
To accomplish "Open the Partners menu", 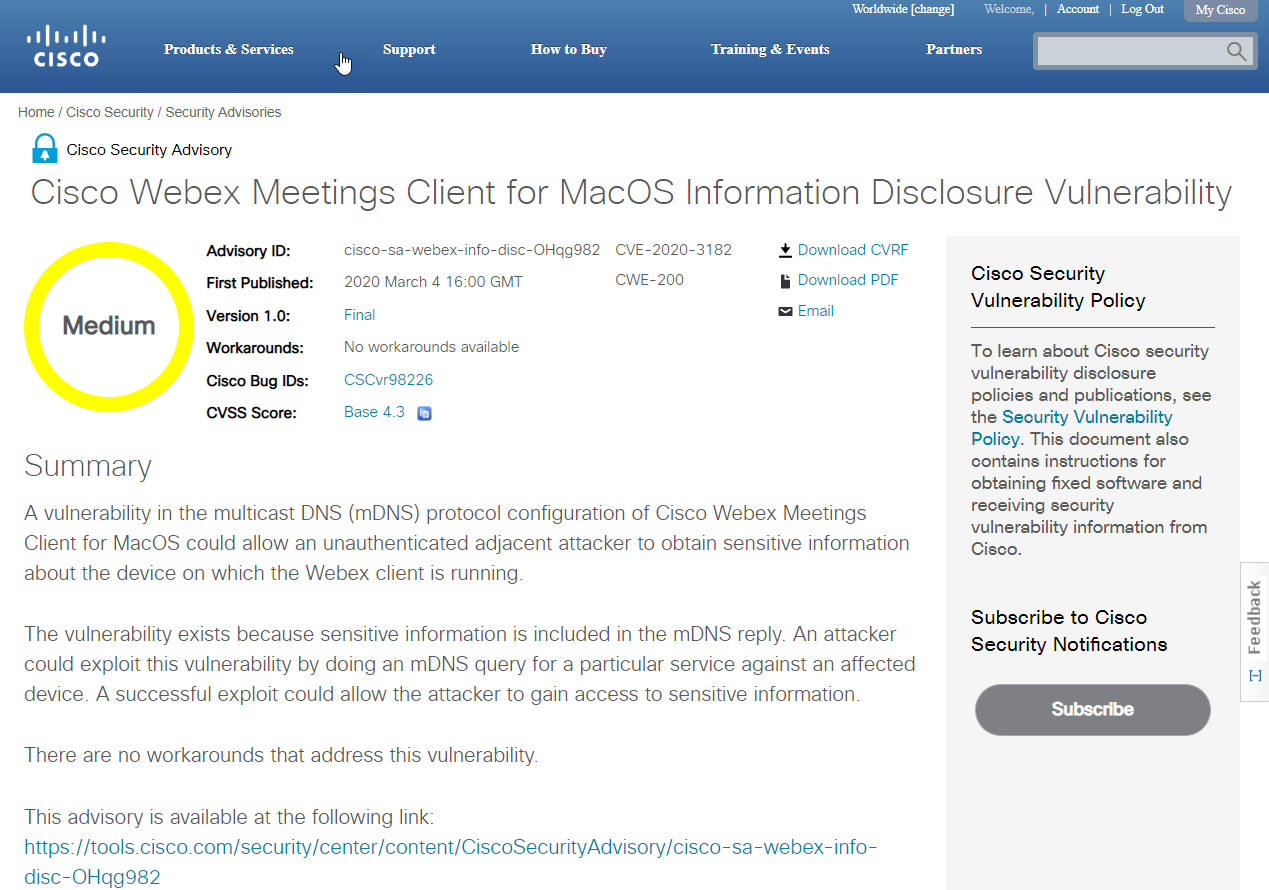I will (954, 49).
